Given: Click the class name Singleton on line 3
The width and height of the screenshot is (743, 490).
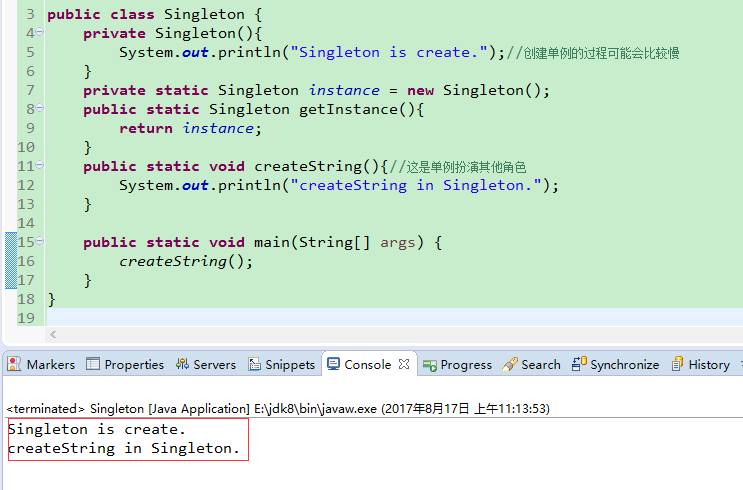Looking at the screenshot, I should click(204, 14).
